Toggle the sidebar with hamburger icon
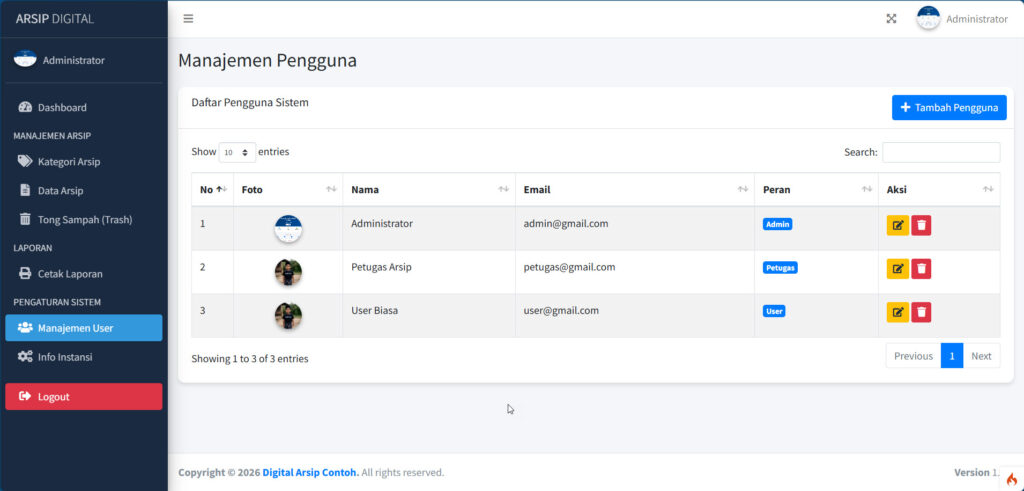This screenshot has width=1024, height=491. [x=188, y=19]
